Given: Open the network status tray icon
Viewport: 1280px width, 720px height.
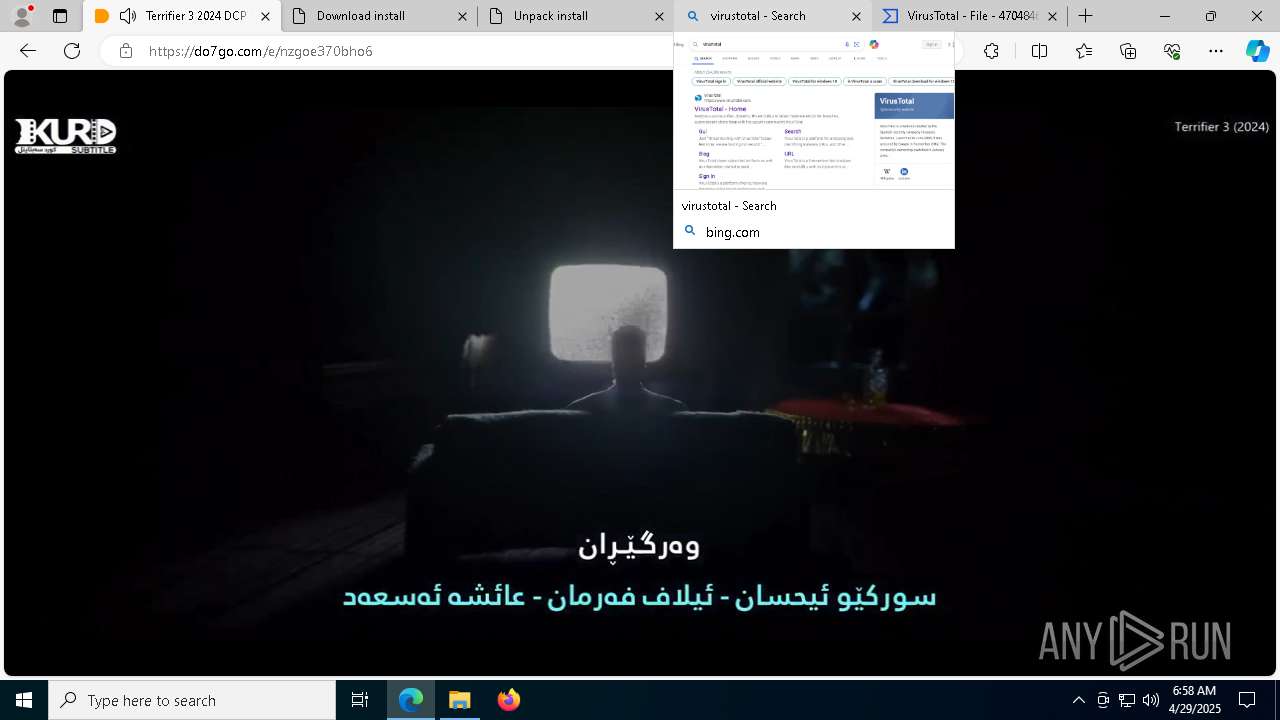Looking at the screenshot, I should coord(1127,700).
